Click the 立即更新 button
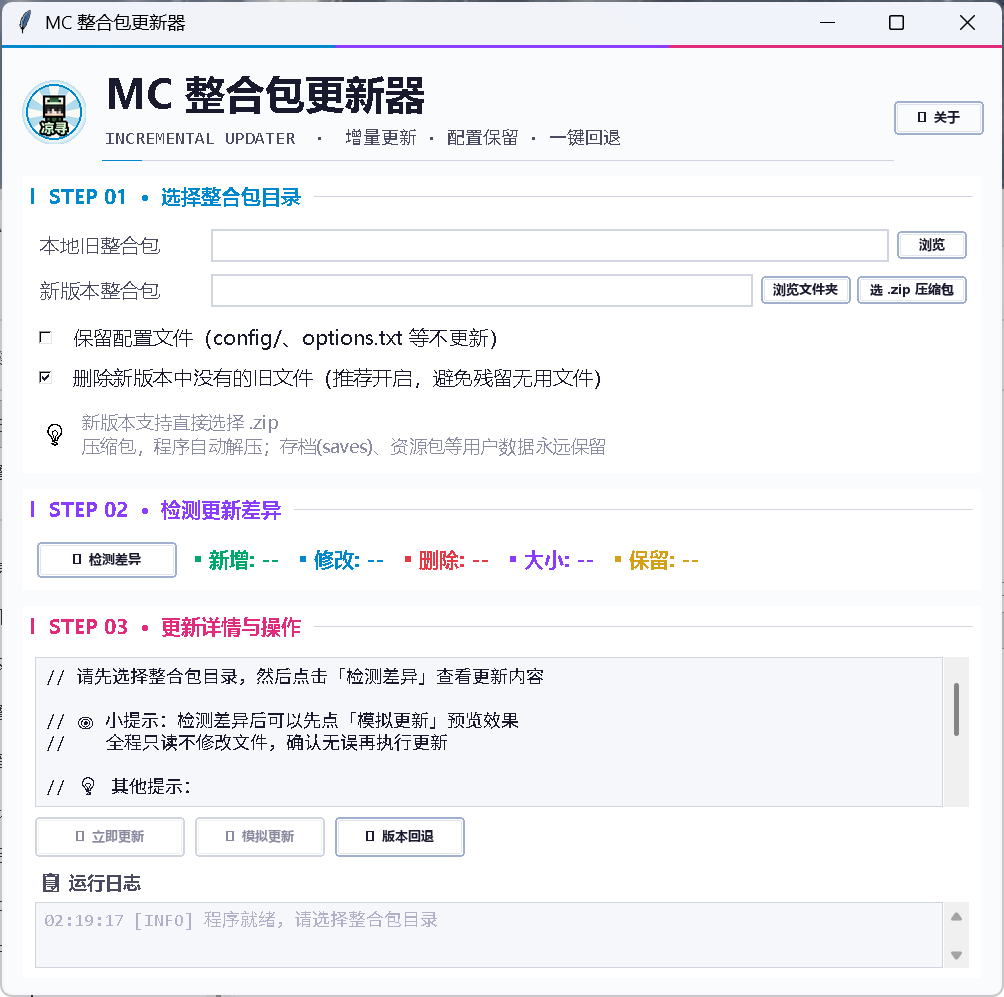The image size is (1004, 997). 110,837
